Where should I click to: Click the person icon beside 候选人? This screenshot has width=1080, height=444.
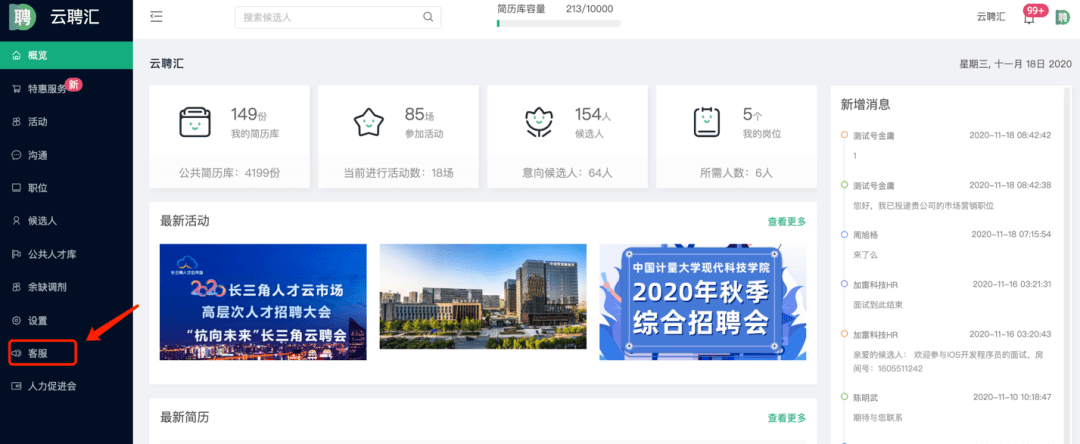[17, 221]
